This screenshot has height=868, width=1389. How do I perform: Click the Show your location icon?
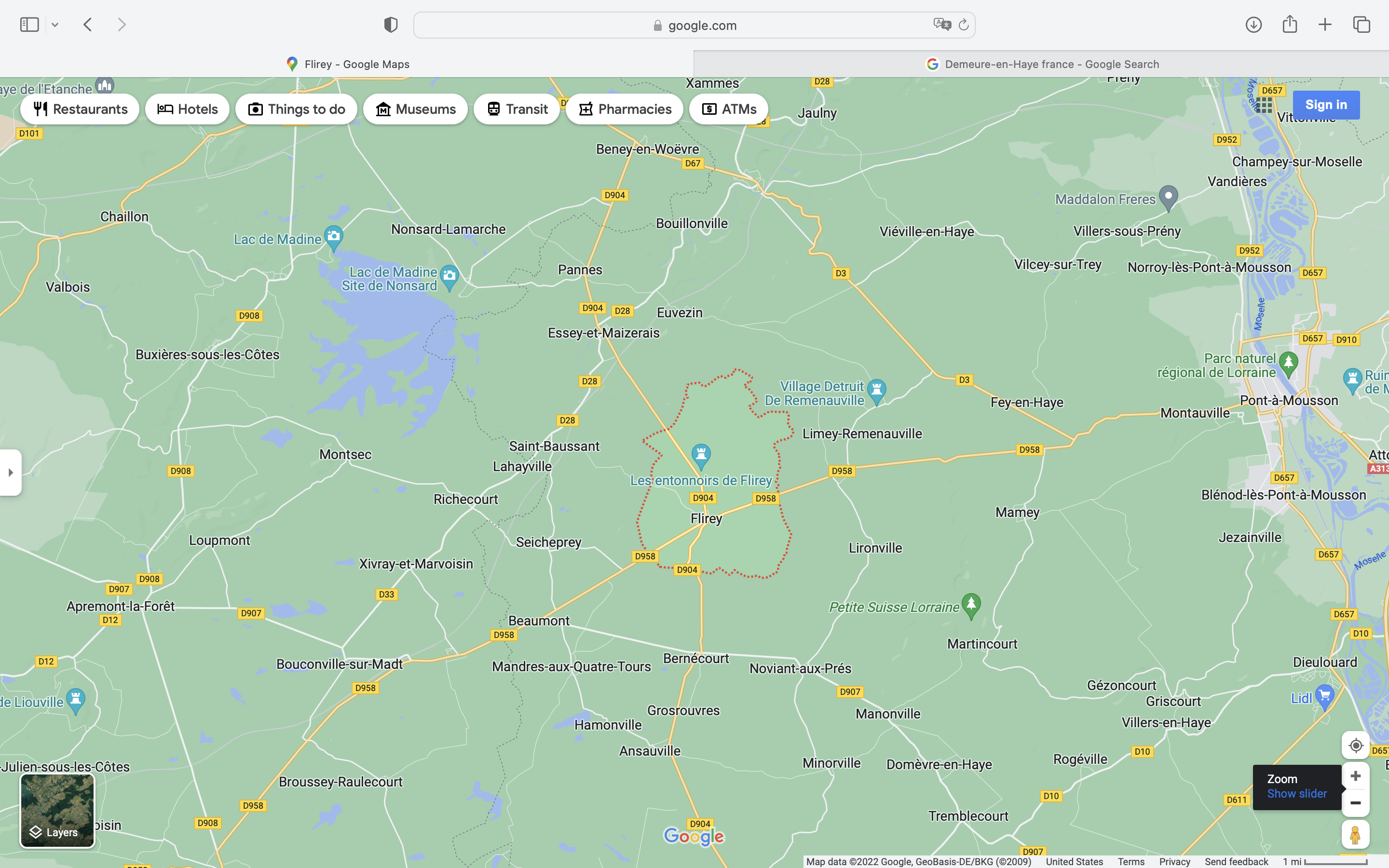click(x=1355, y=745)
